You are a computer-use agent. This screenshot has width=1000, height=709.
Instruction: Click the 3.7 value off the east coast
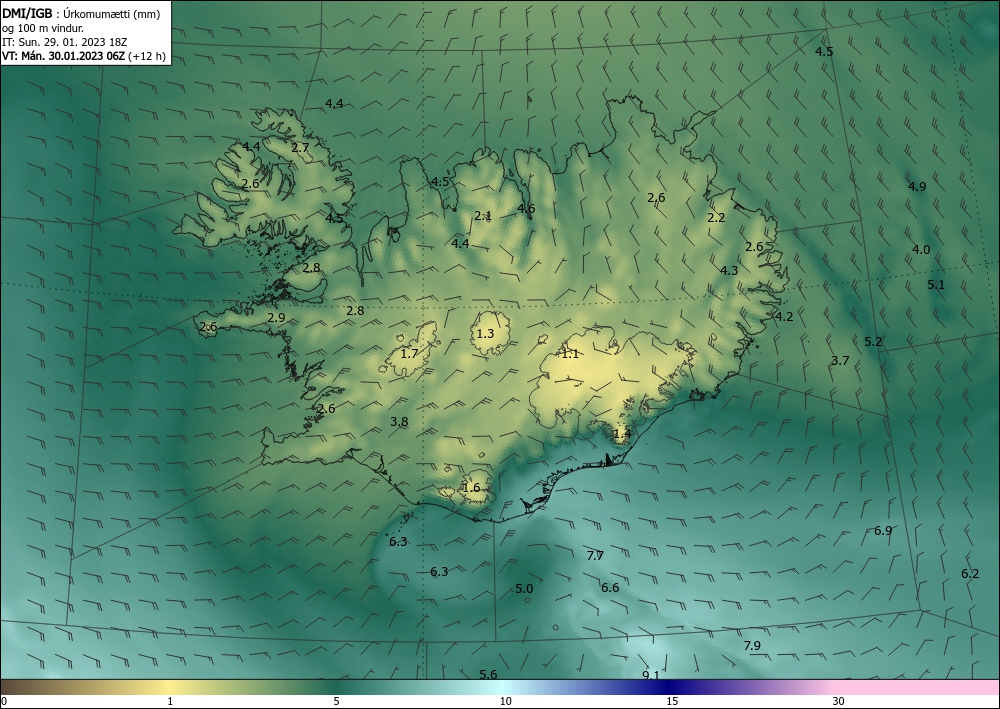[x=841, y=361]
